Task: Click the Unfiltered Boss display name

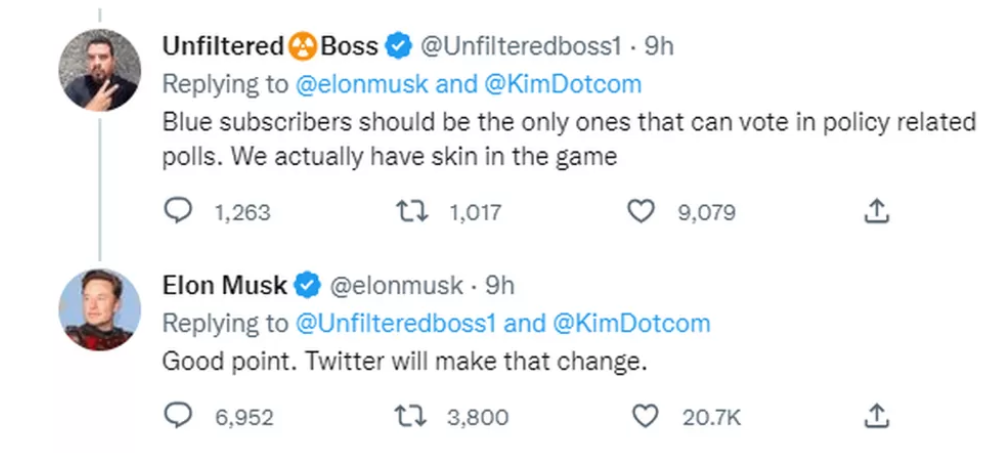Action: coord(270,46)
